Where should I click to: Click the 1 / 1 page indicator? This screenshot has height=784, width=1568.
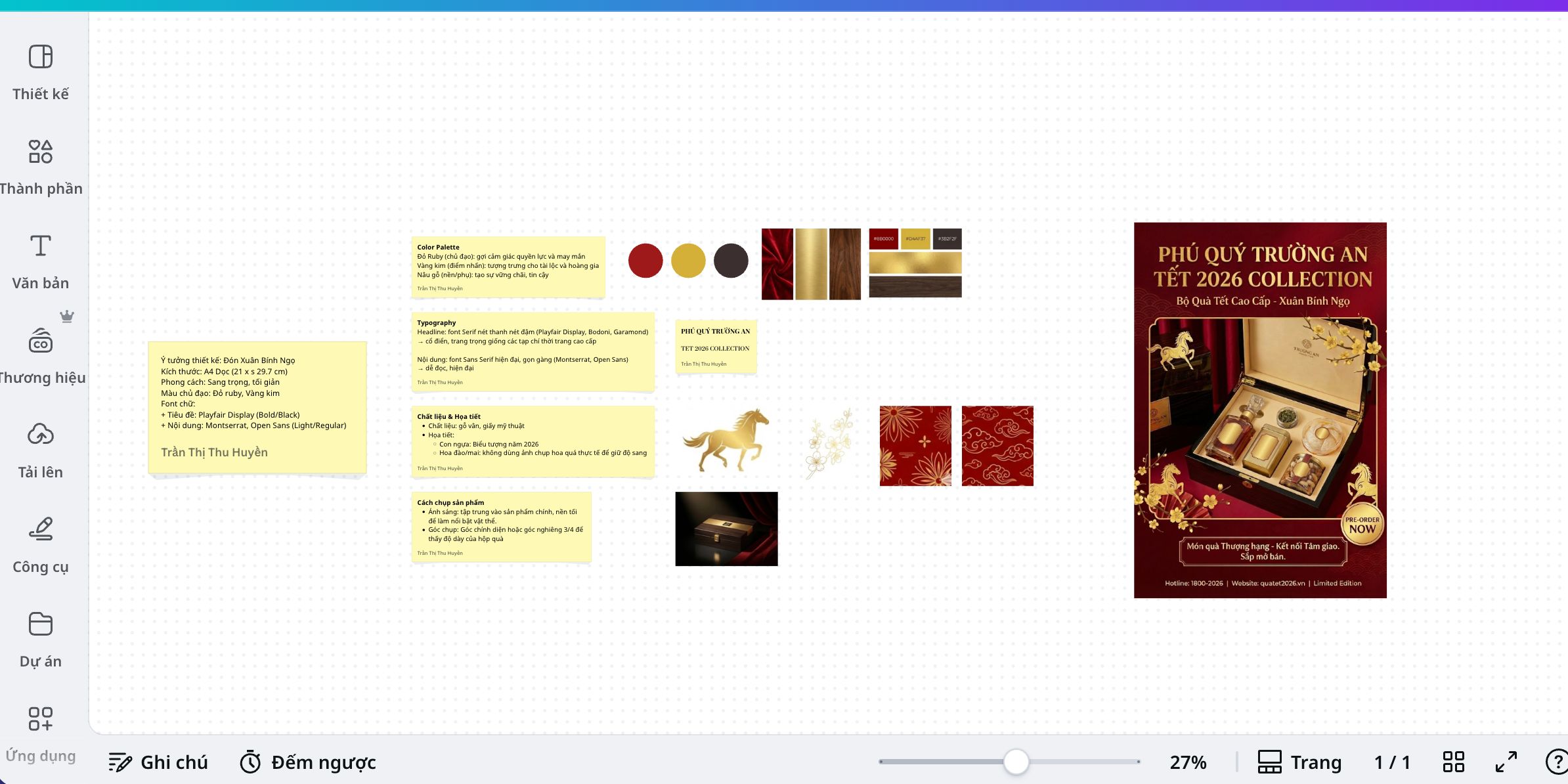(1392, 762)
